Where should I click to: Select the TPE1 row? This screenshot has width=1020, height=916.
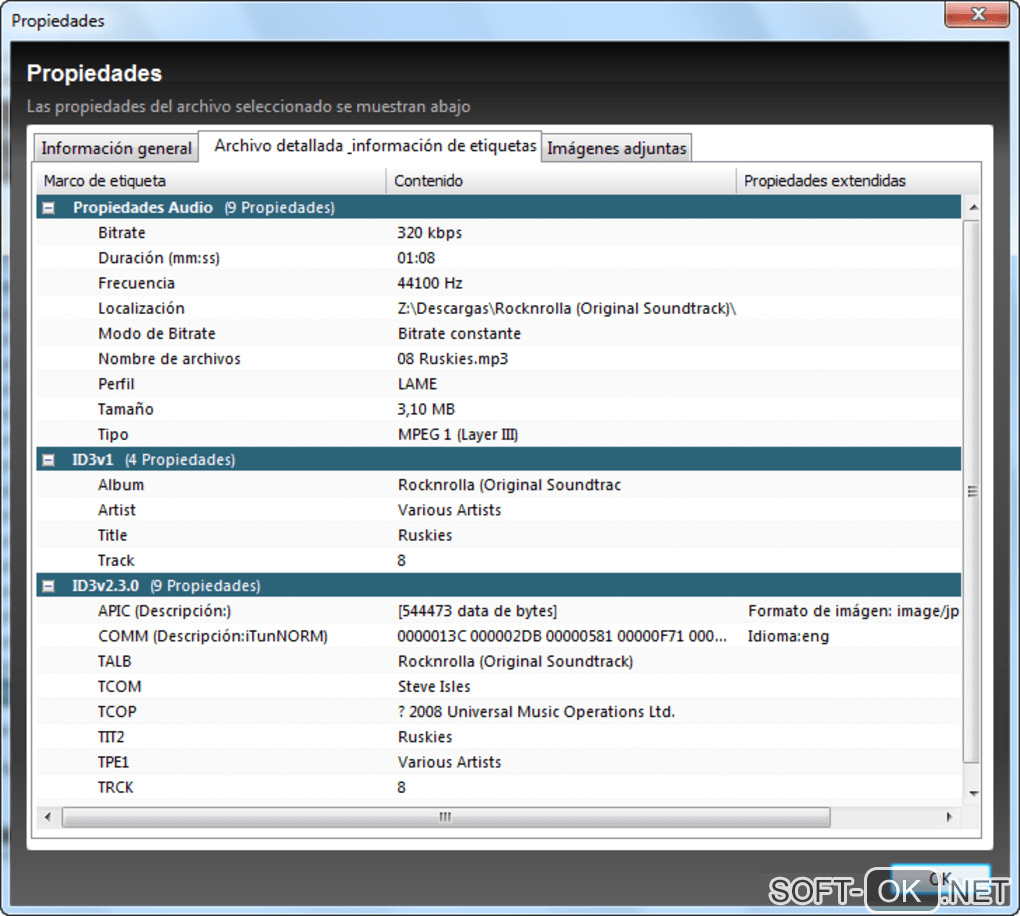(x=498, y=762)
